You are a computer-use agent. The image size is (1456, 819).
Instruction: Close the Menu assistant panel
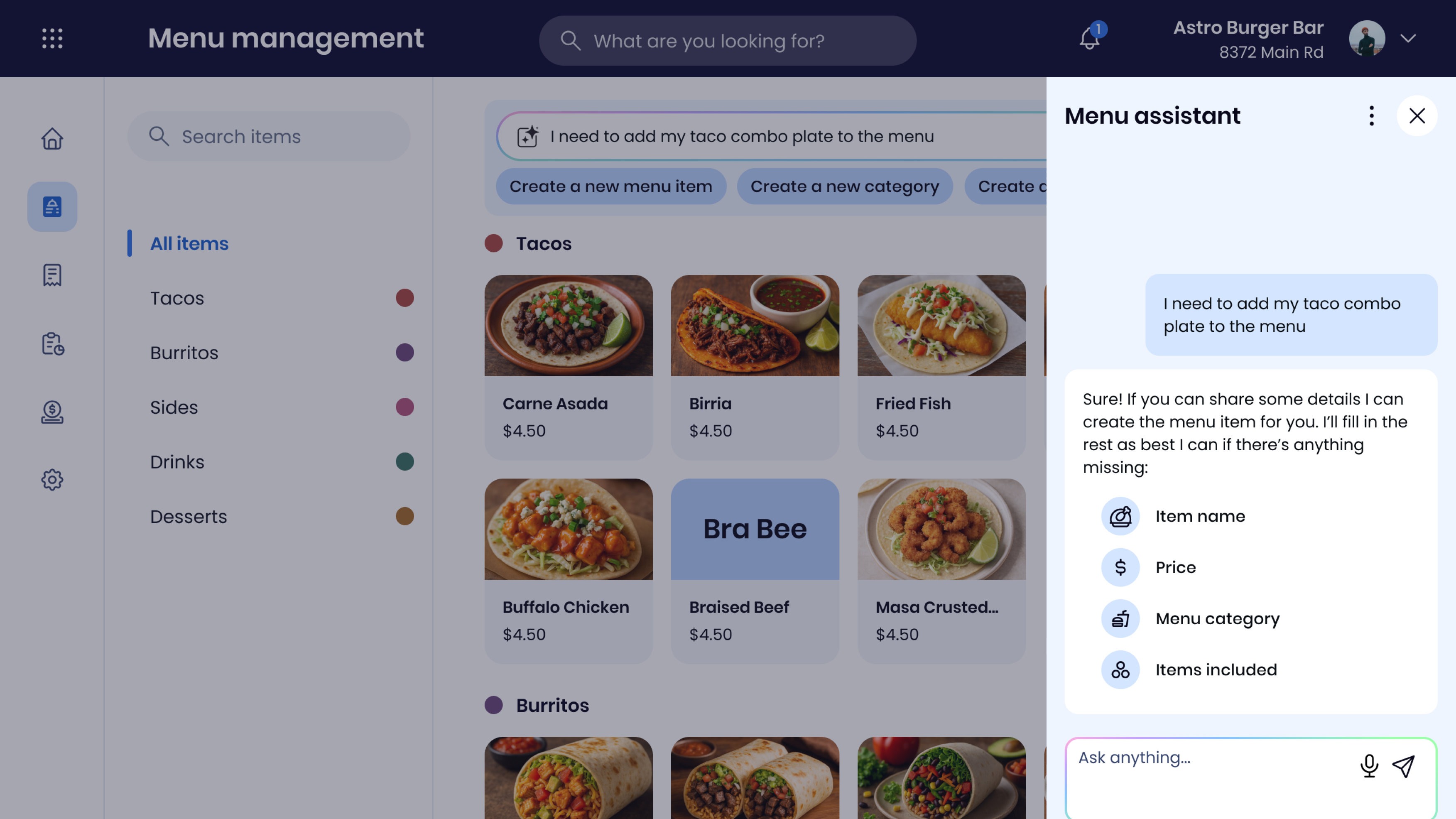[x=1417, y=116]
